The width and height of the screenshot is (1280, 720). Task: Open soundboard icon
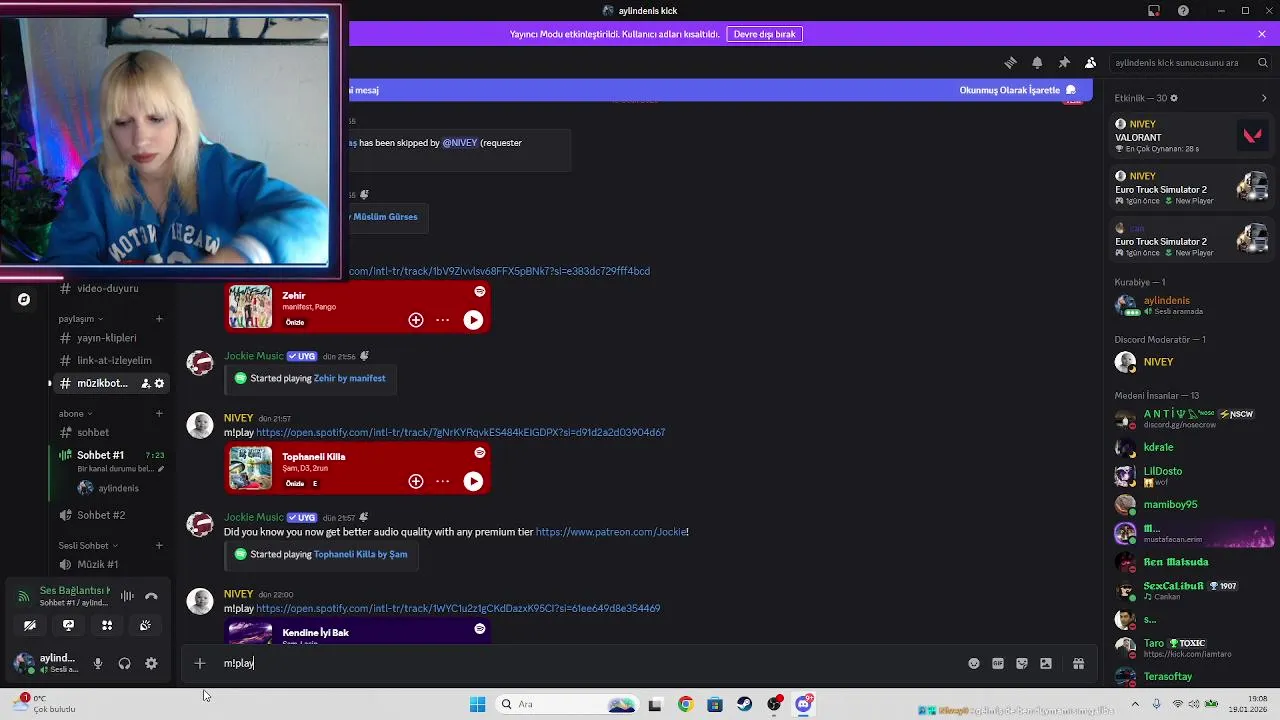coord(145,625)
